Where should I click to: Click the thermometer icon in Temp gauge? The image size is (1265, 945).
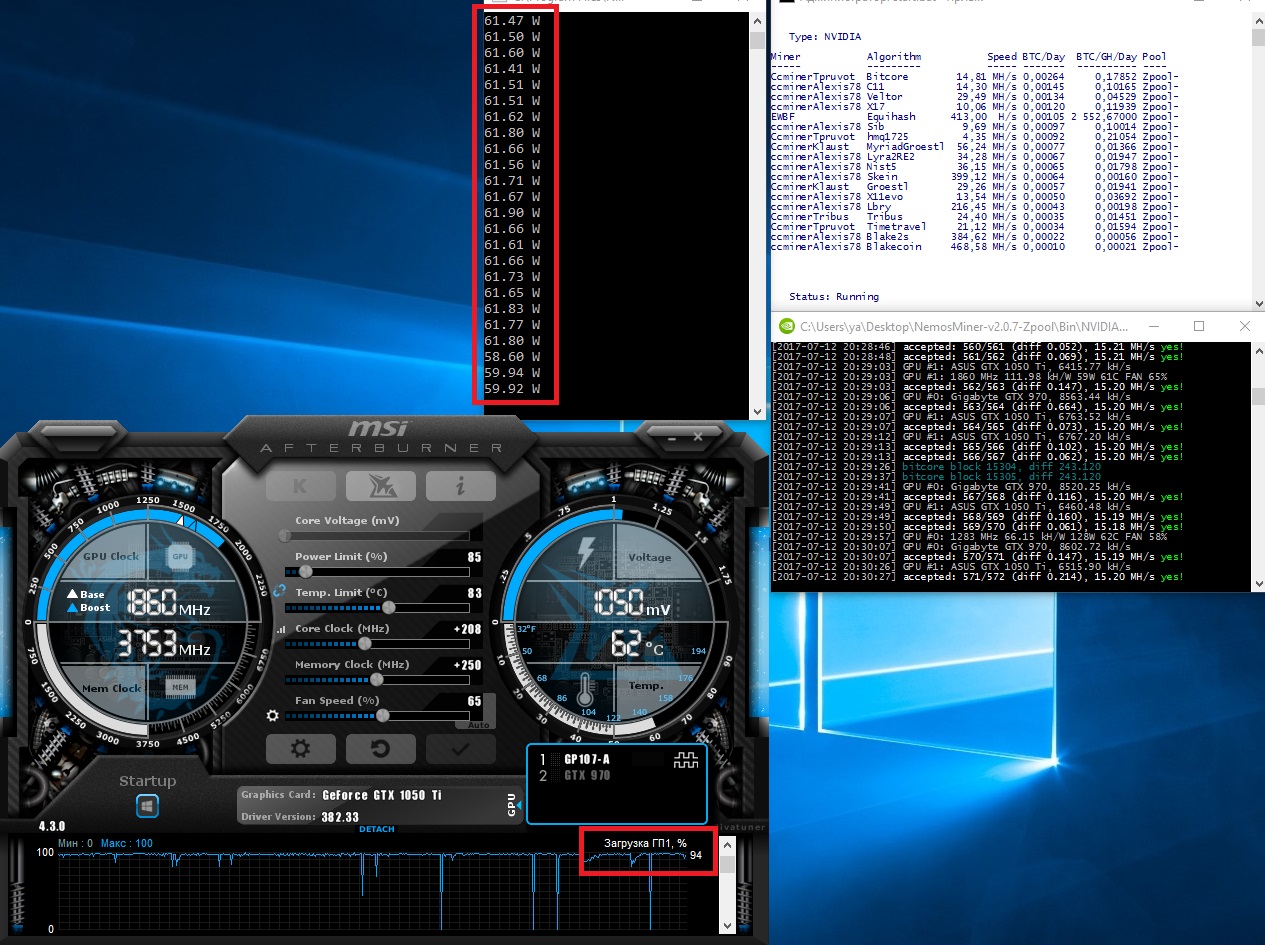[585, 690]
